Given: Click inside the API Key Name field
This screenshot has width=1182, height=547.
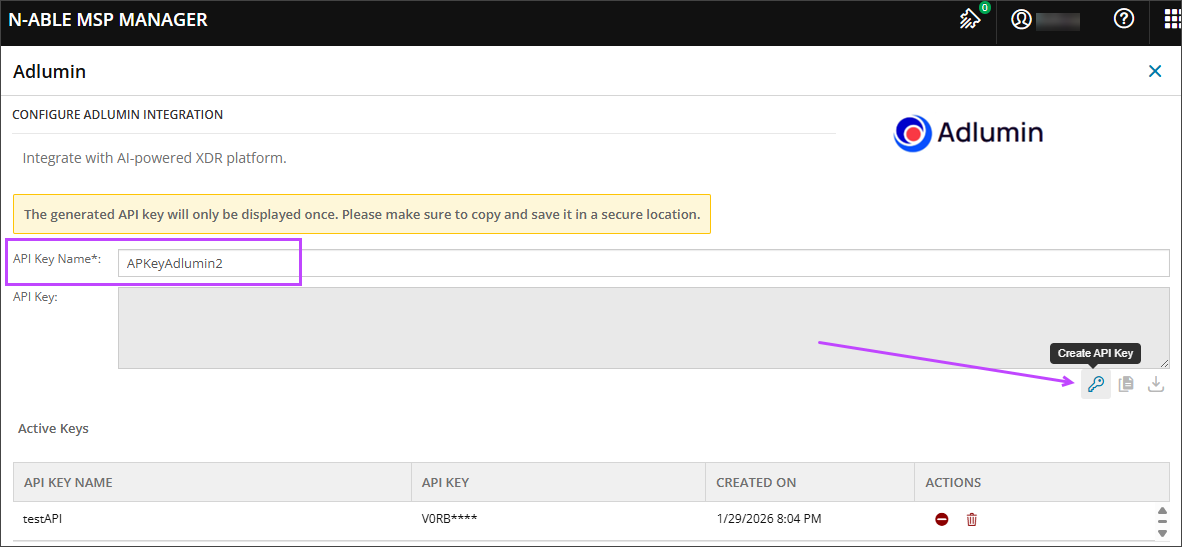Looking at the screenshot, I should (x=642, y=263).
